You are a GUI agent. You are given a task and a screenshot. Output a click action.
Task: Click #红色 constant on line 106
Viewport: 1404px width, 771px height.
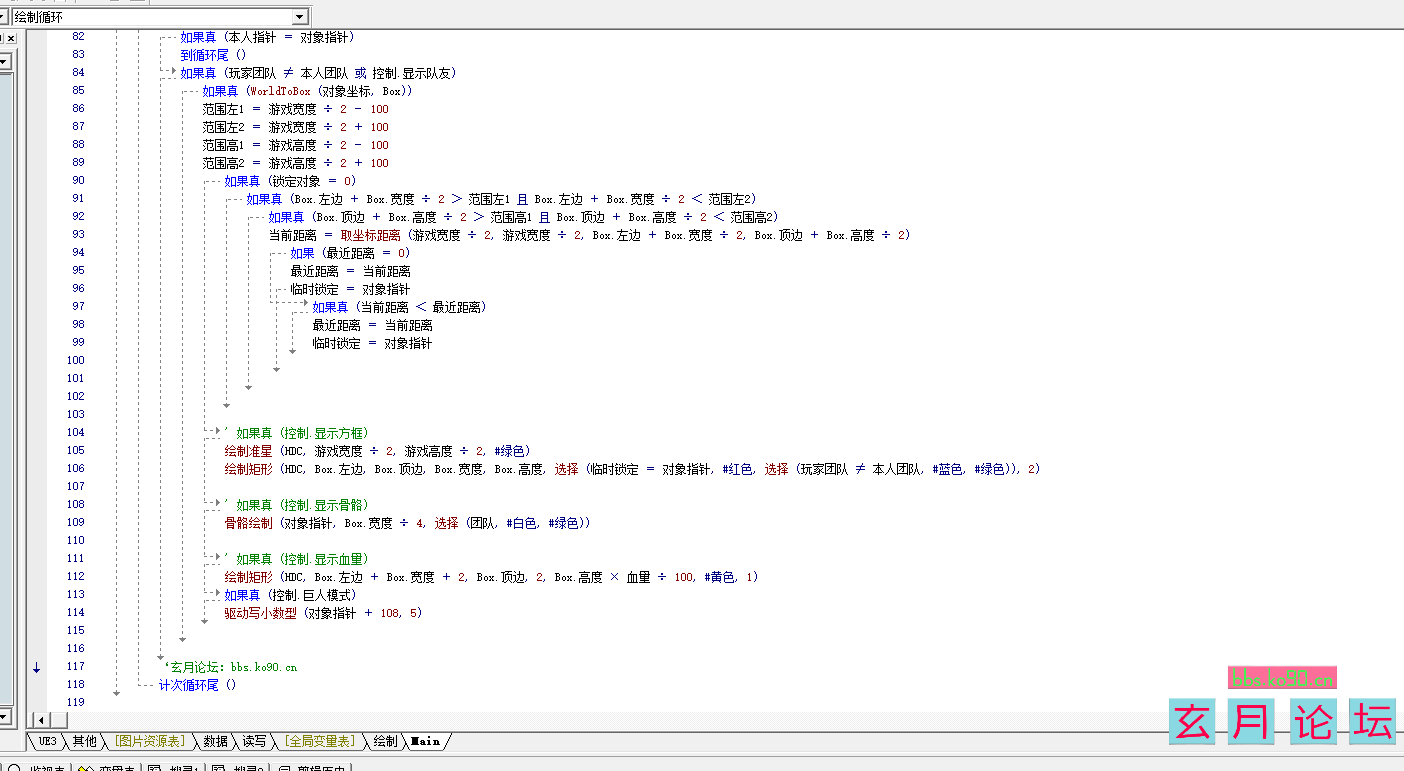coord(737,469)
